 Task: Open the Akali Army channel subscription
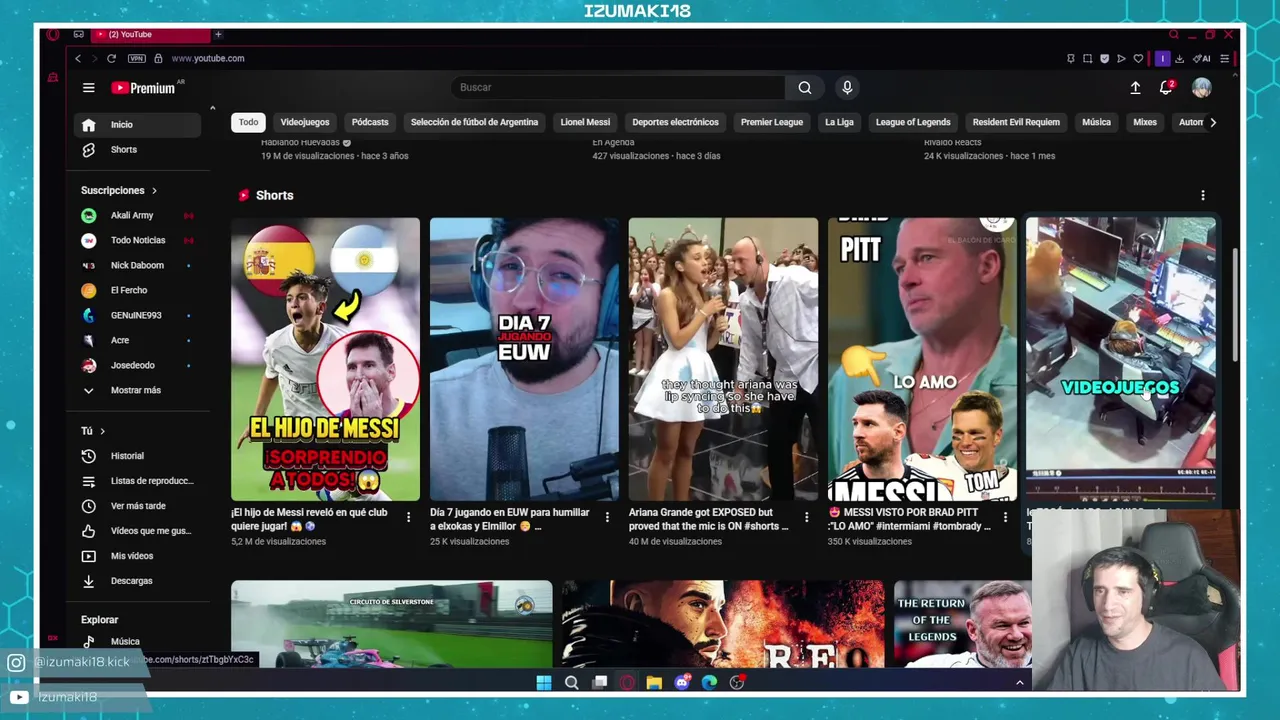point(137,216)
